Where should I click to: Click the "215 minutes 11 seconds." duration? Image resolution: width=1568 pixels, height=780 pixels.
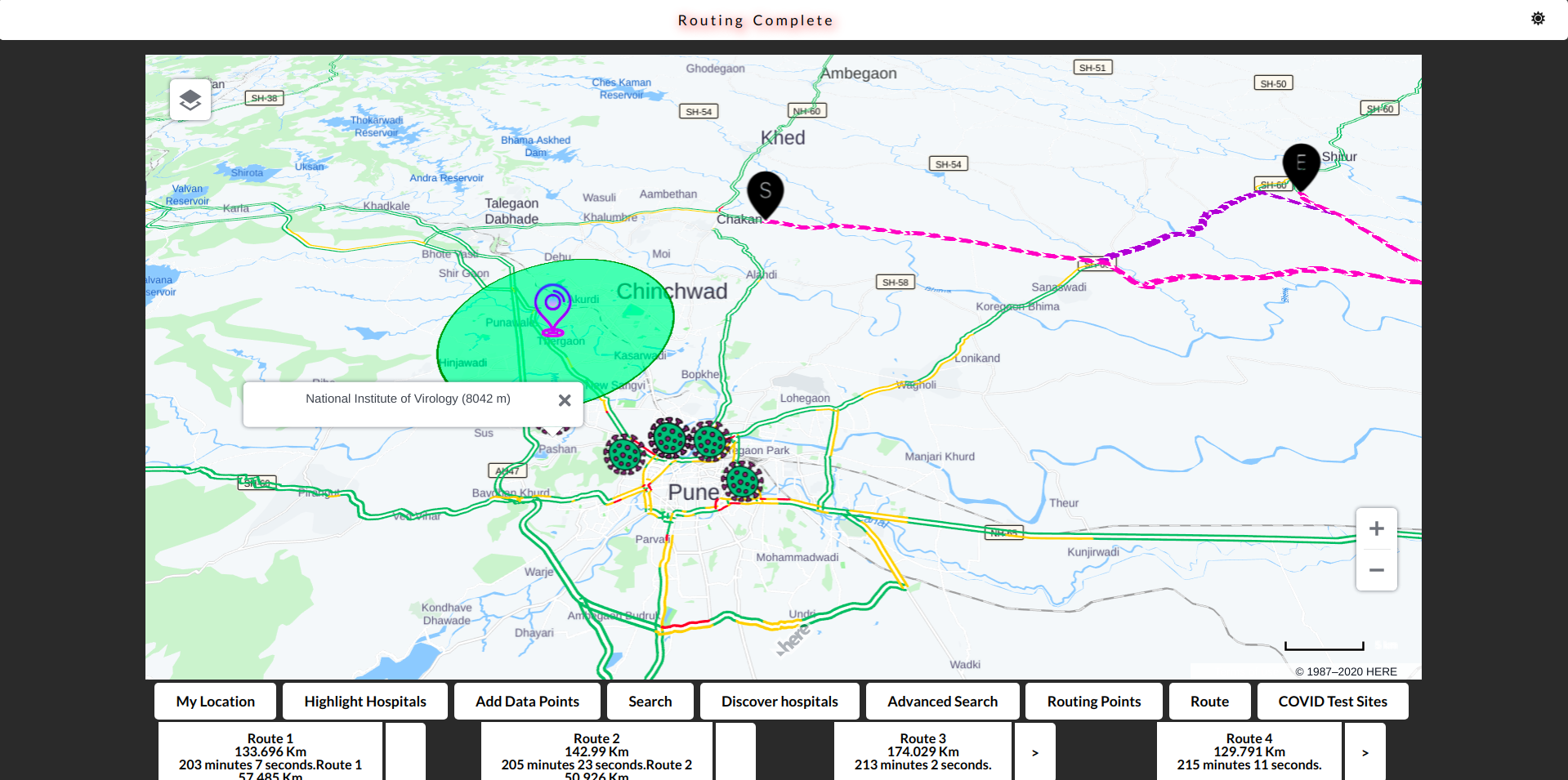click(1249, 765)
